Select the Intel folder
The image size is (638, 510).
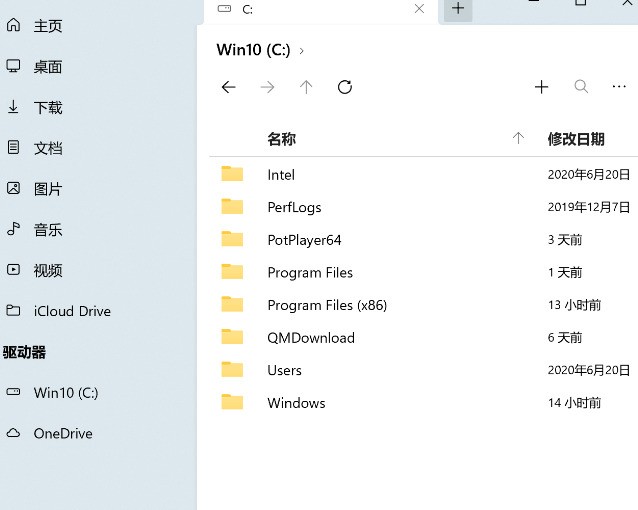[x=281, y=175]
